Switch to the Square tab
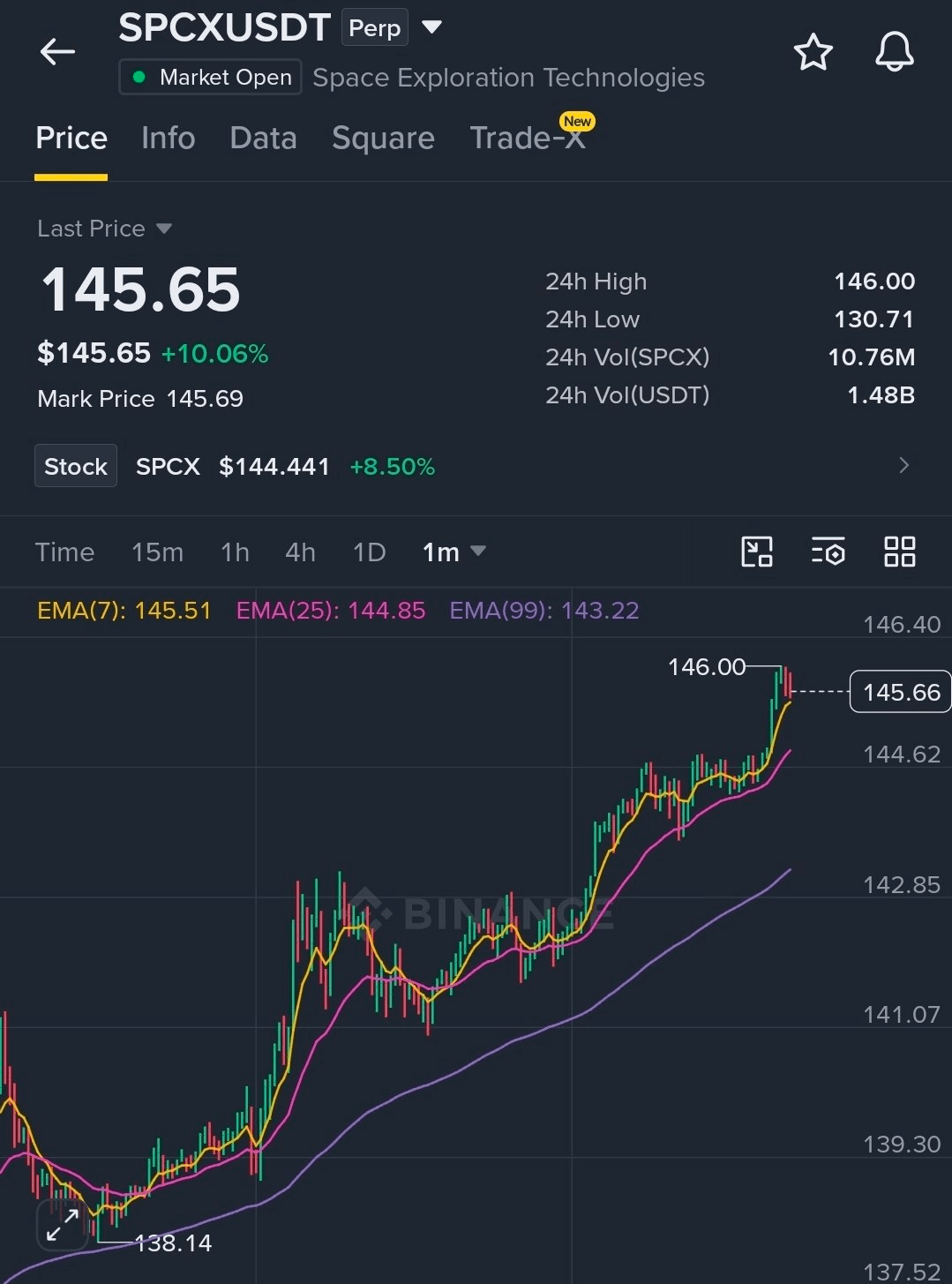Screen dimensions: 952x1284 click(x=383, y=139)
